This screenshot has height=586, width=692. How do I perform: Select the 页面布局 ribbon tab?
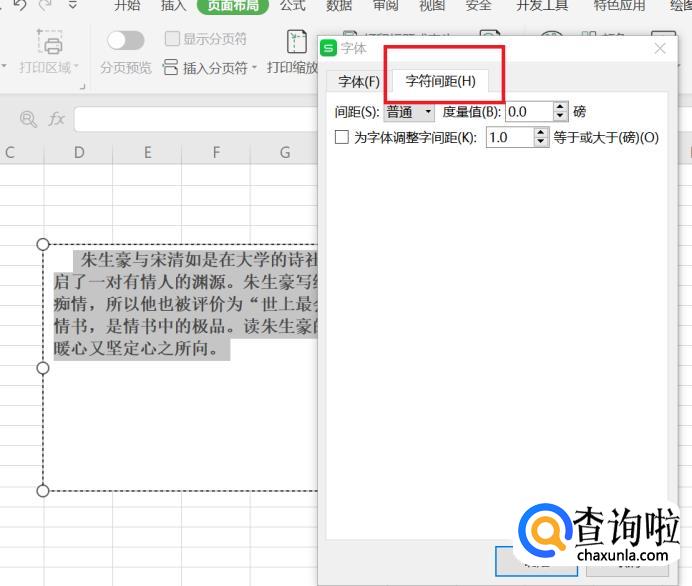click(233, 6)
